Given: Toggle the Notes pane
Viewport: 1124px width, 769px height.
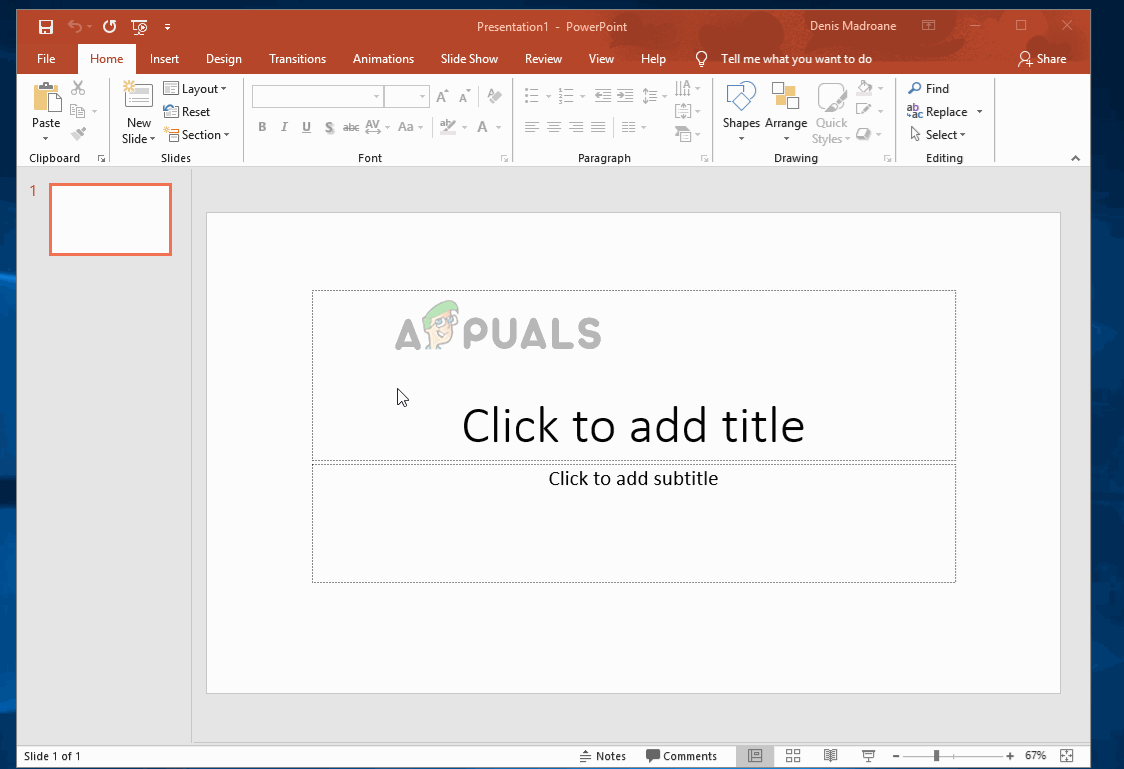Looking at the screenshot, I should [603, 756].
